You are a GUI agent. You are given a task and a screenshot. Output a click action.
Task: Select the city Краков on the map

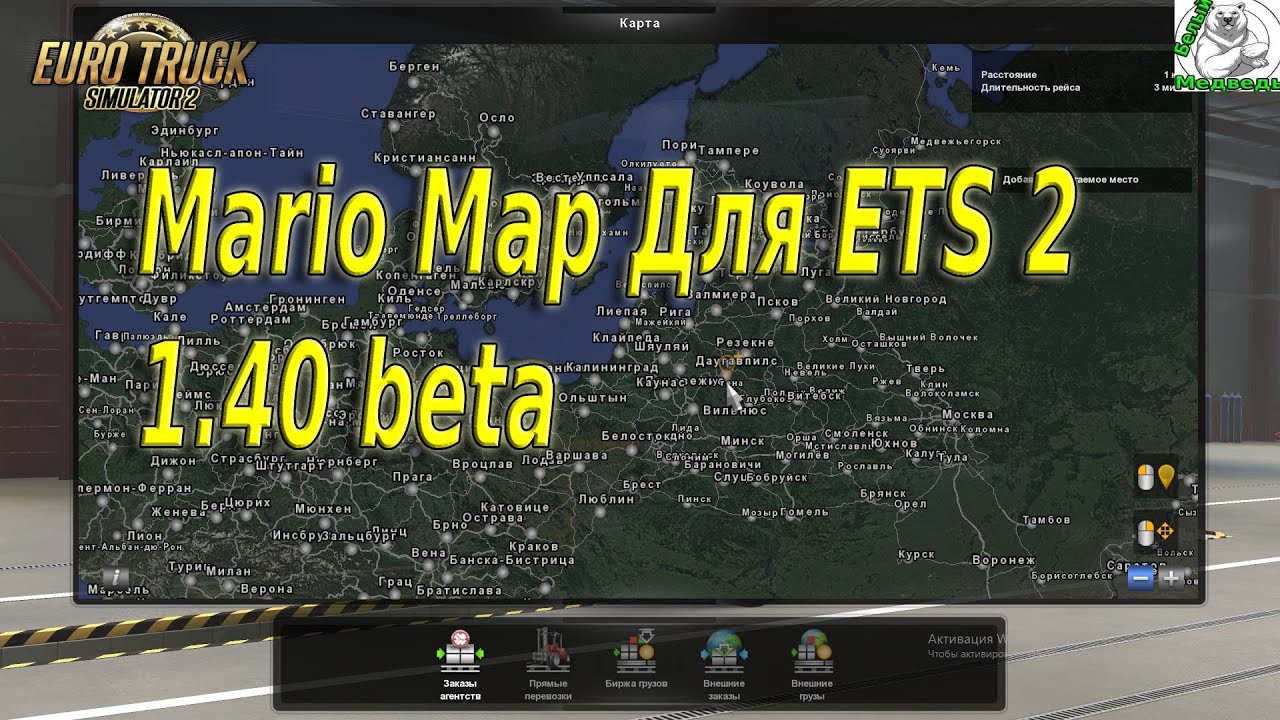pyautogui.click(x=533, y=546)
